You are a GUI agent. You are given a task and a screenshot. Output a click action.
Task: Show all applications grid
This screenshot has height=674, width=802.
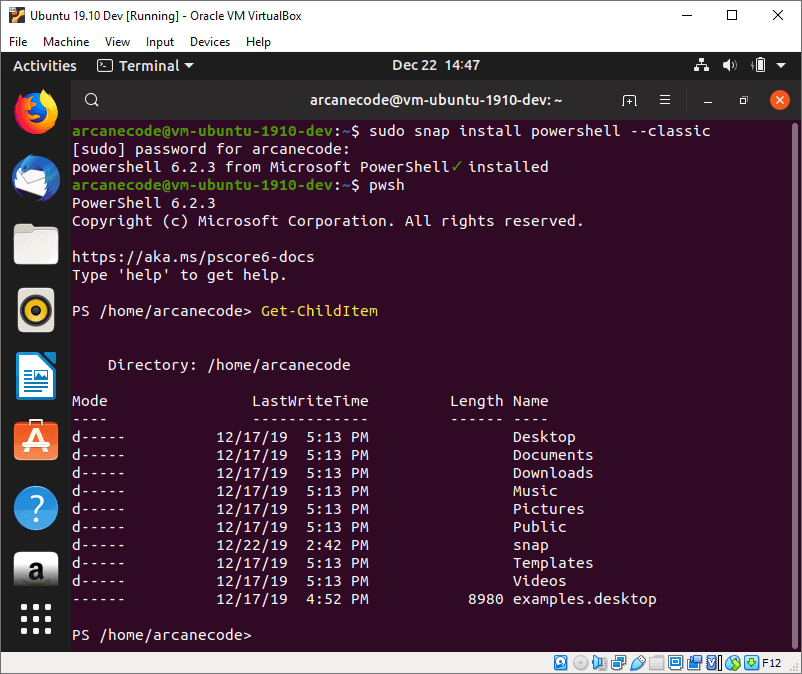[x=35, y=620]
